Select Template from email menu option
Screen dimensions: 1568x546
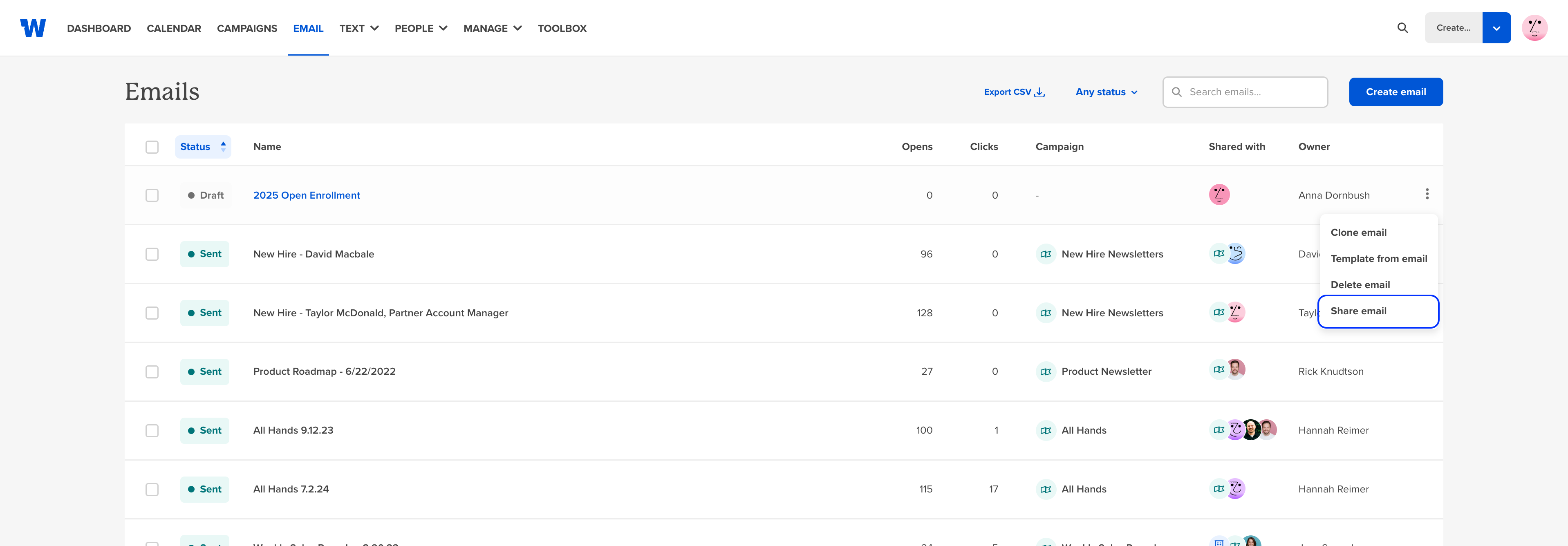click(x=1378, y=259)
